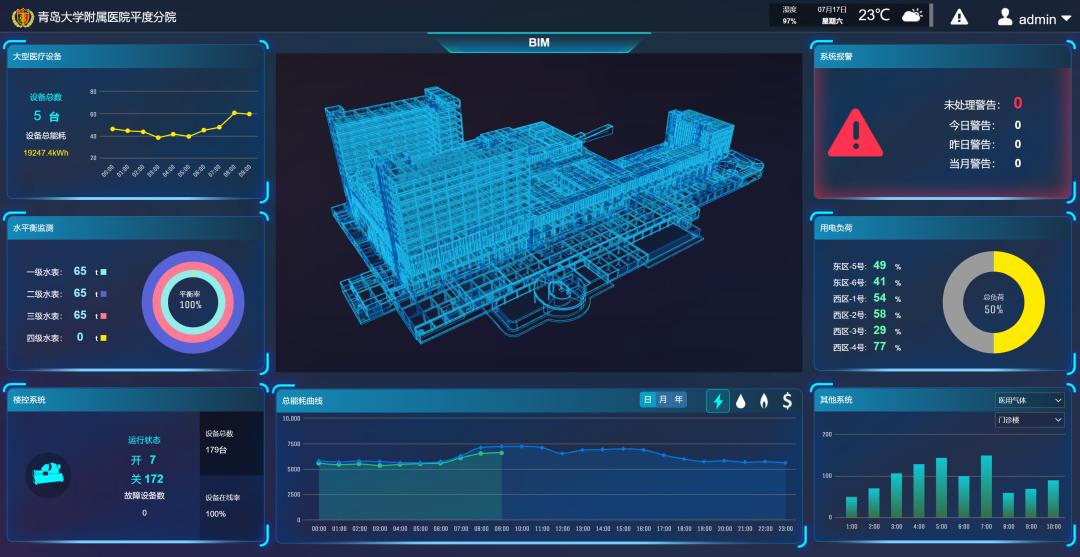Click the red warning triangle in 系统报警 panel

click(x=855, y=133)
